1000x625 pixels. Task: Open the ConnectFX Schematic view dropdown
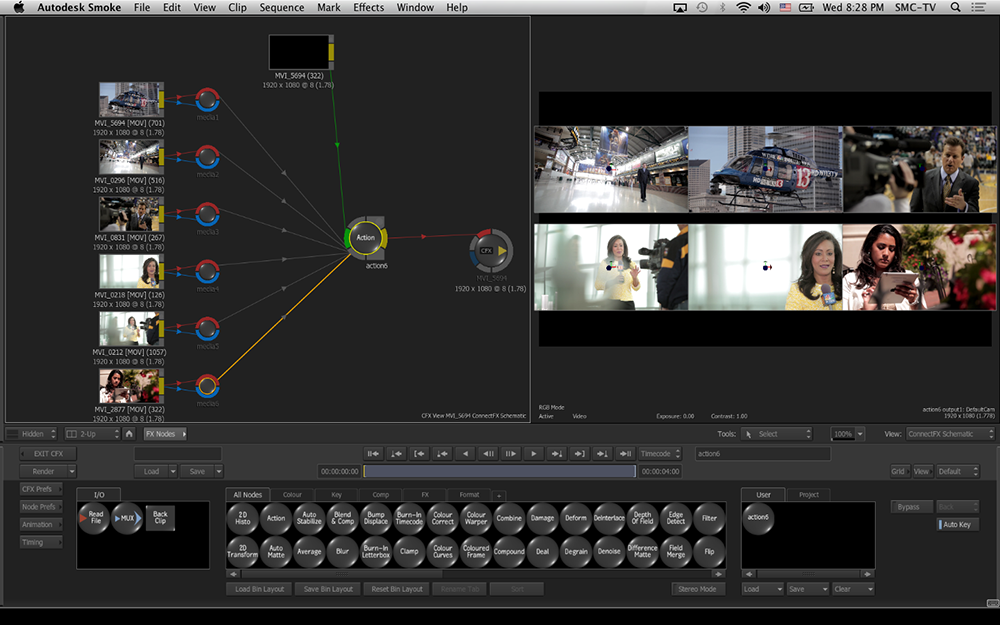point(948,434)
